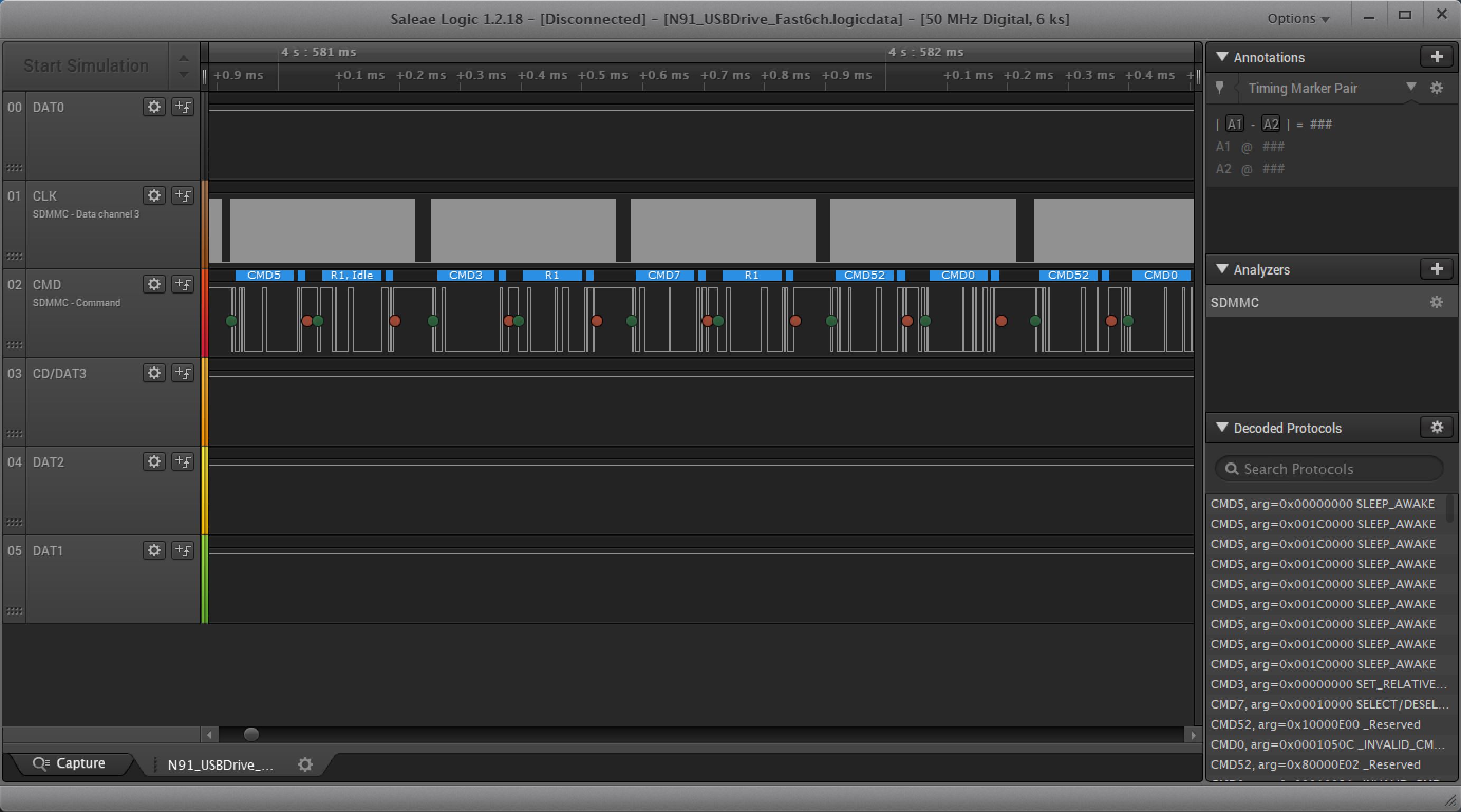Click DAT2 trigger edge icon

tap(183, 461)
